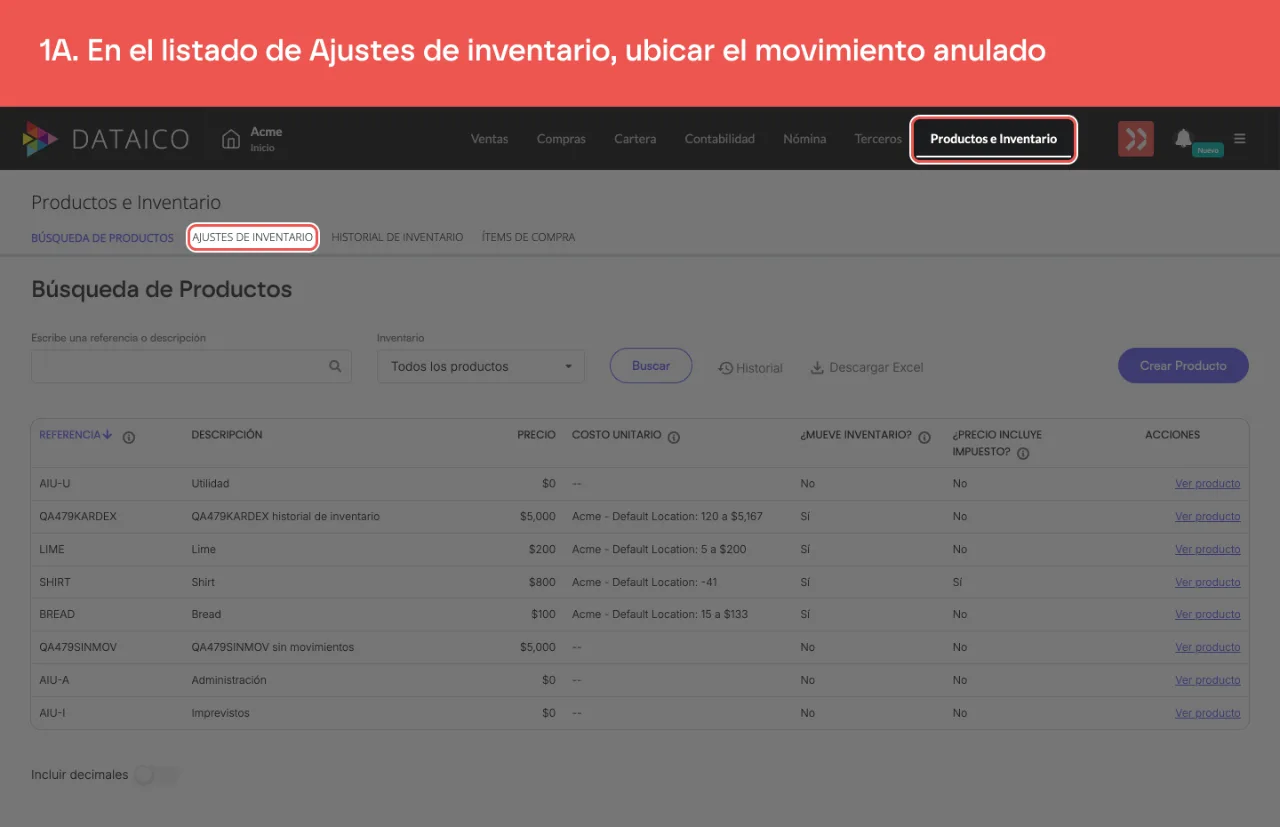Click the home icon next to Acme

[x=231, y=139]
